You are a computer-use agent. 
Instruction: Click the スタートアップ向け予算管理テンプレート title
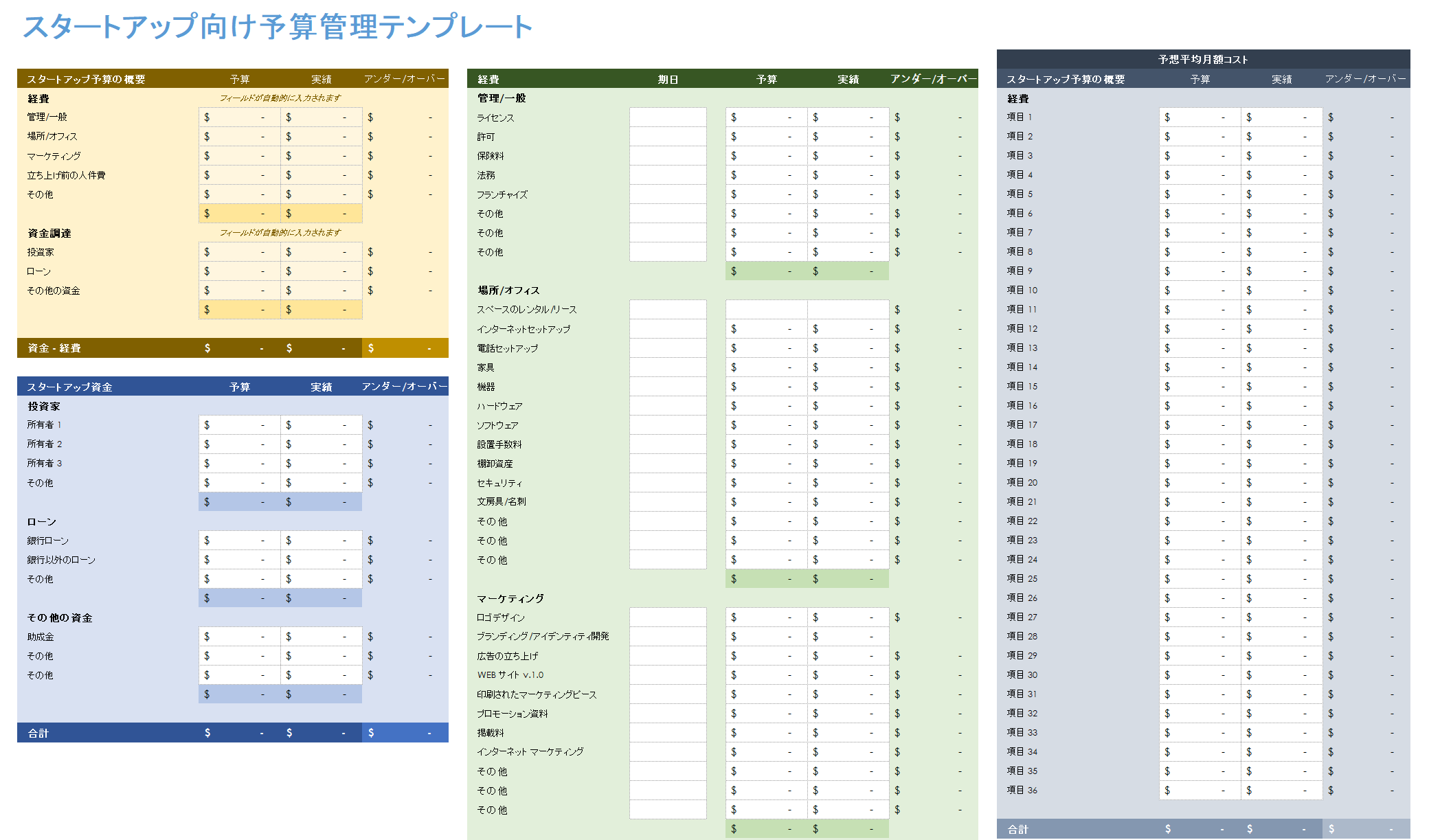(278, 27)
